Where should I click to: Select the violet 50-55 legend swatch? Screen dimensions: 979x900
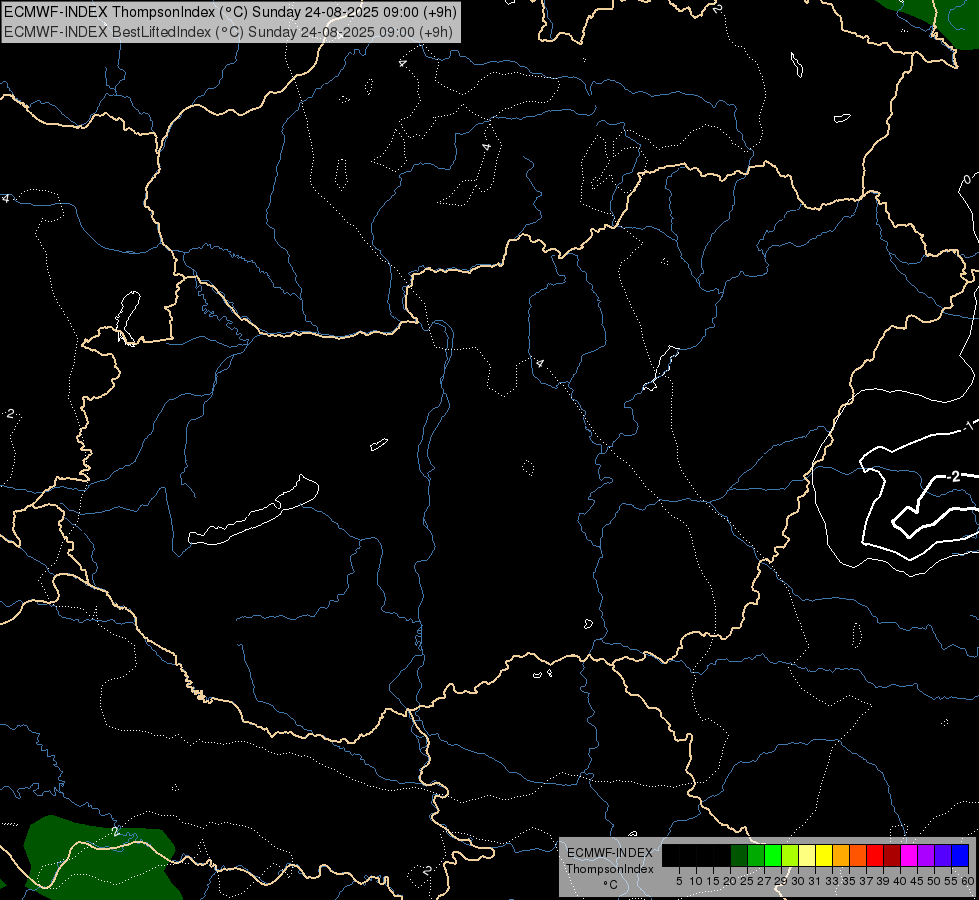943,855
